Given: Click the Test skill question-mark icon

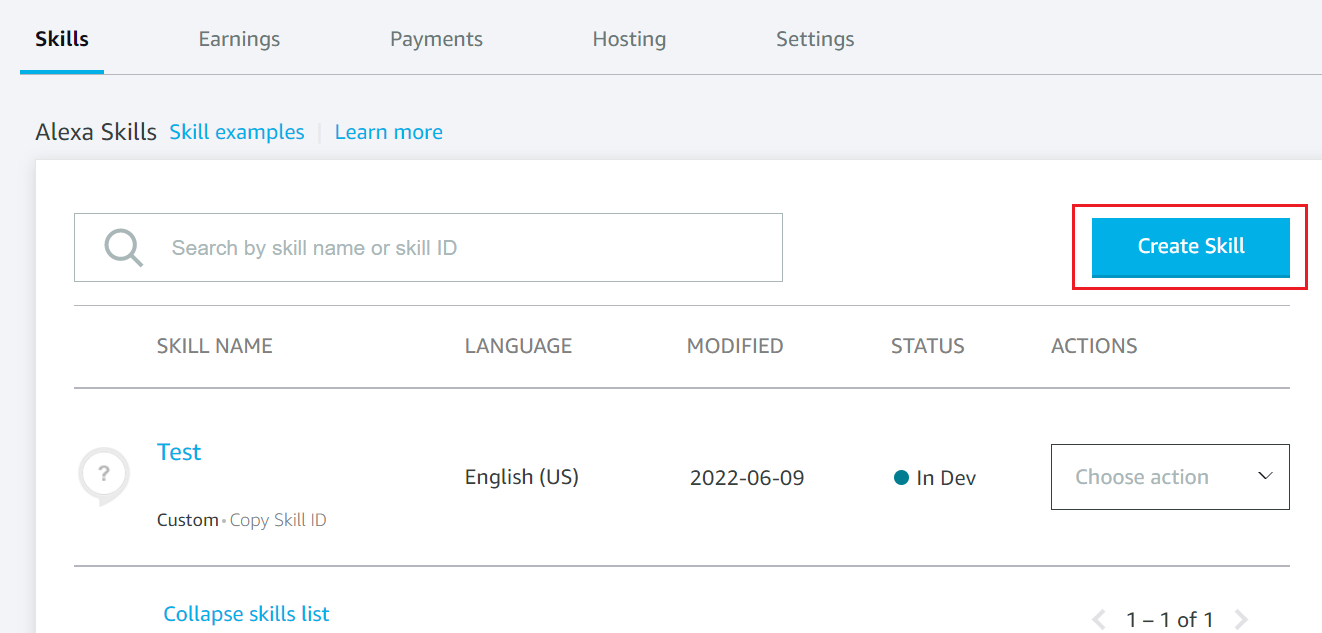Looking at the screenshot, I should click(x=104, y=477).
